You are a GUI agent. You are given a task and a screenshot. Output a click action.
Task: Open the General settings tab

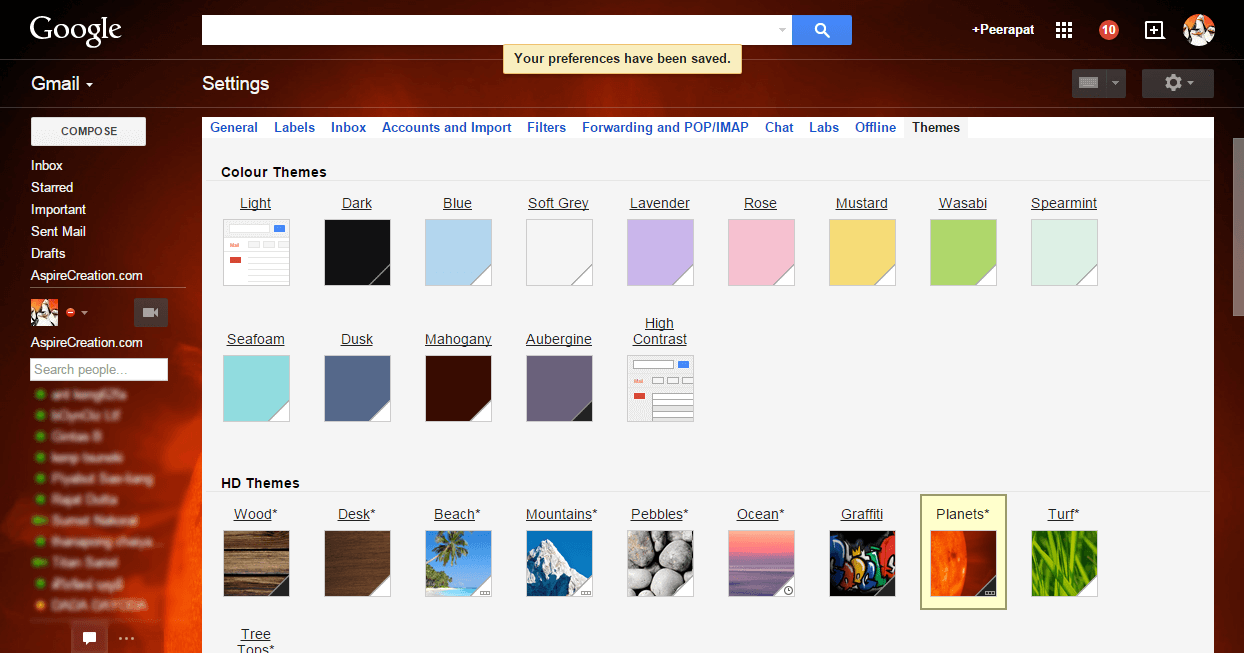point(234,127)
